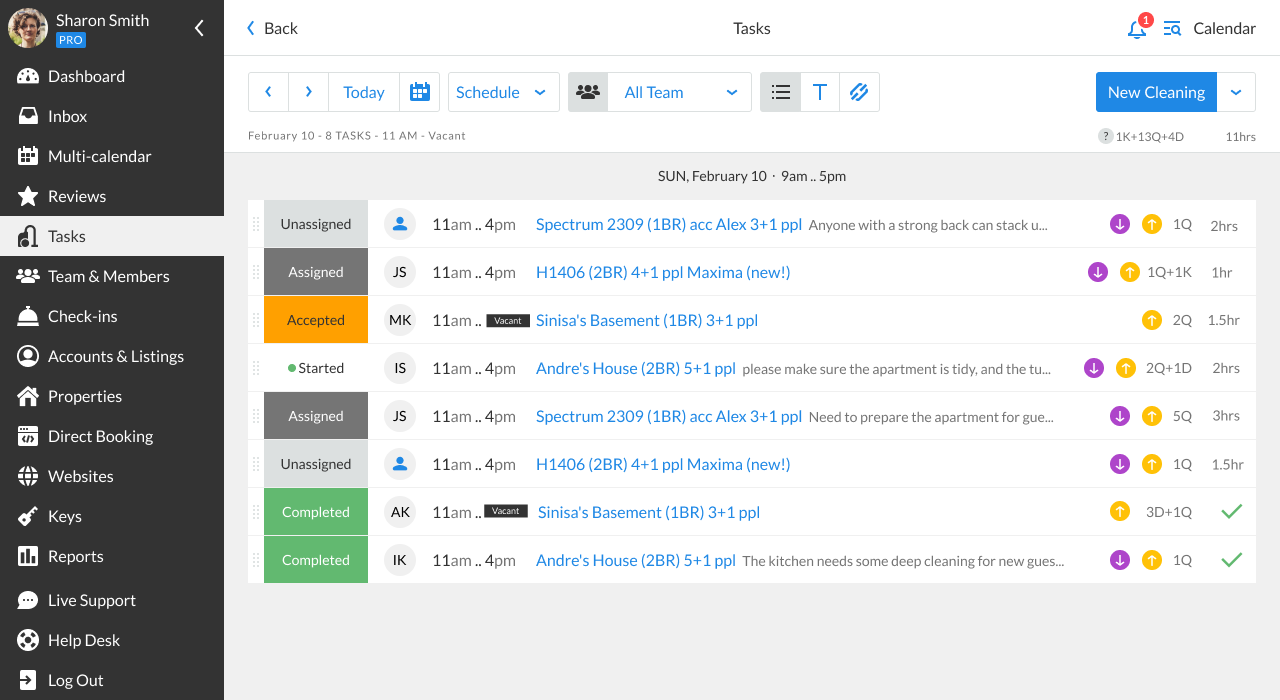Select the list view layout toggle
This screenshot has width=1280, height=700.
pyautogui.click(x=780, y=91)
